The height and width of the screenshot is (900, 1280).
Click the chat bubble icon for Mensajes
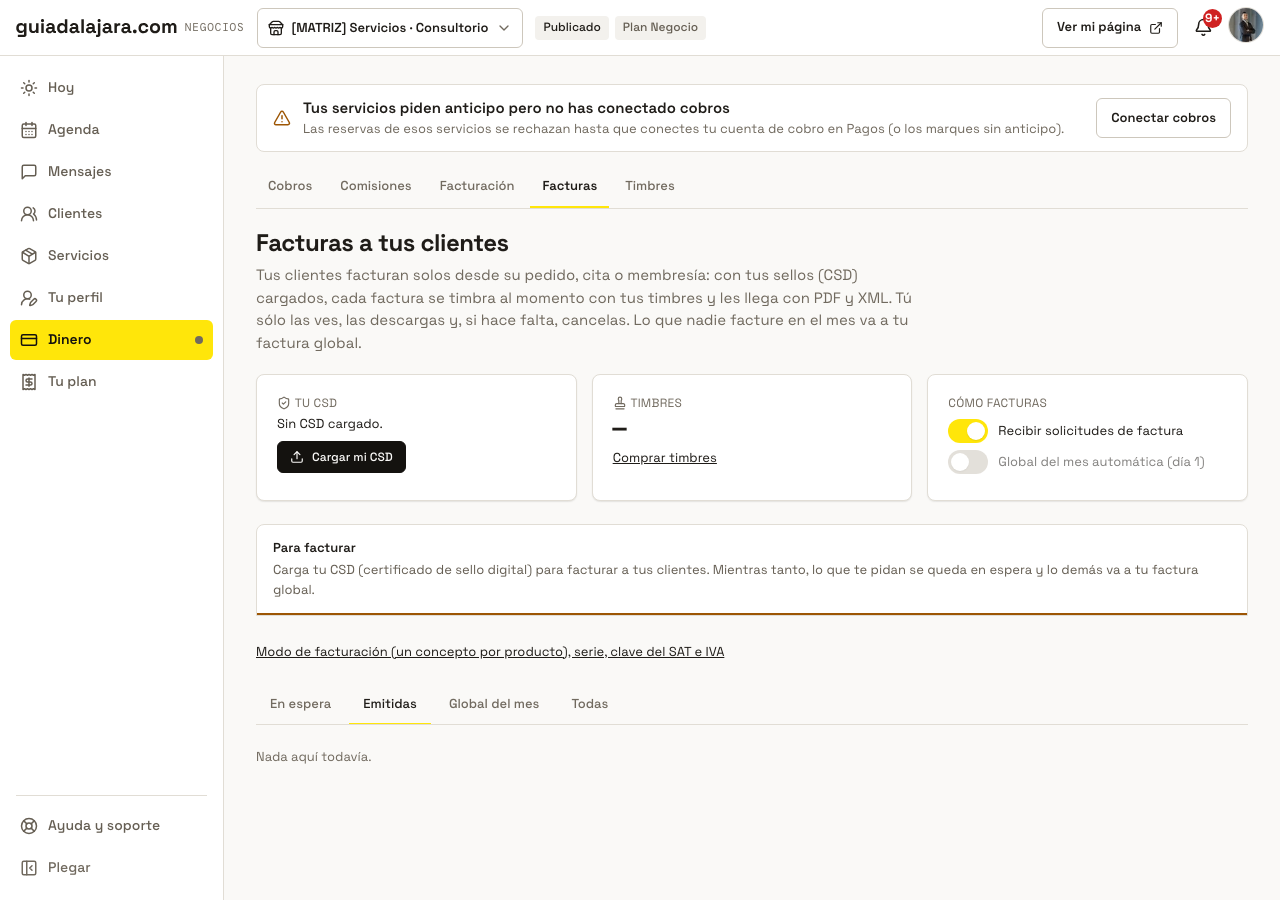(x=29, y=172)
